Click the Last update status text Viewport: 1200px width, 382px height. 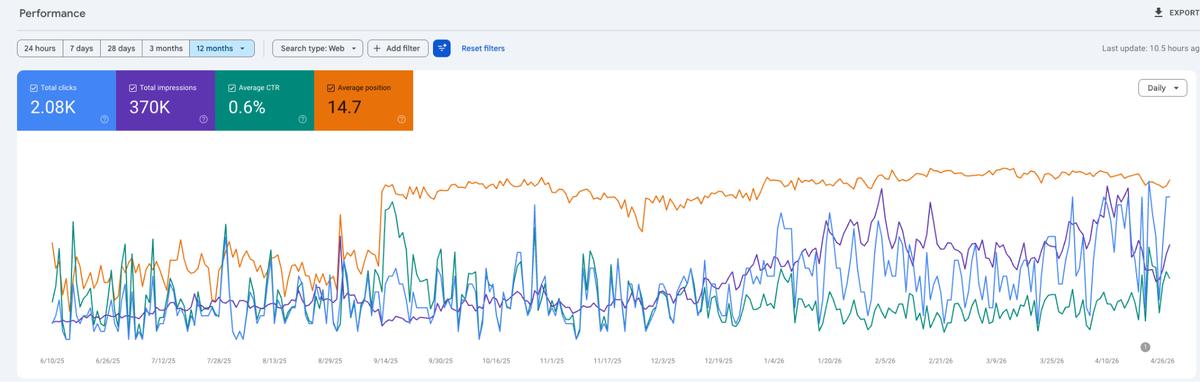(1150, 48)
